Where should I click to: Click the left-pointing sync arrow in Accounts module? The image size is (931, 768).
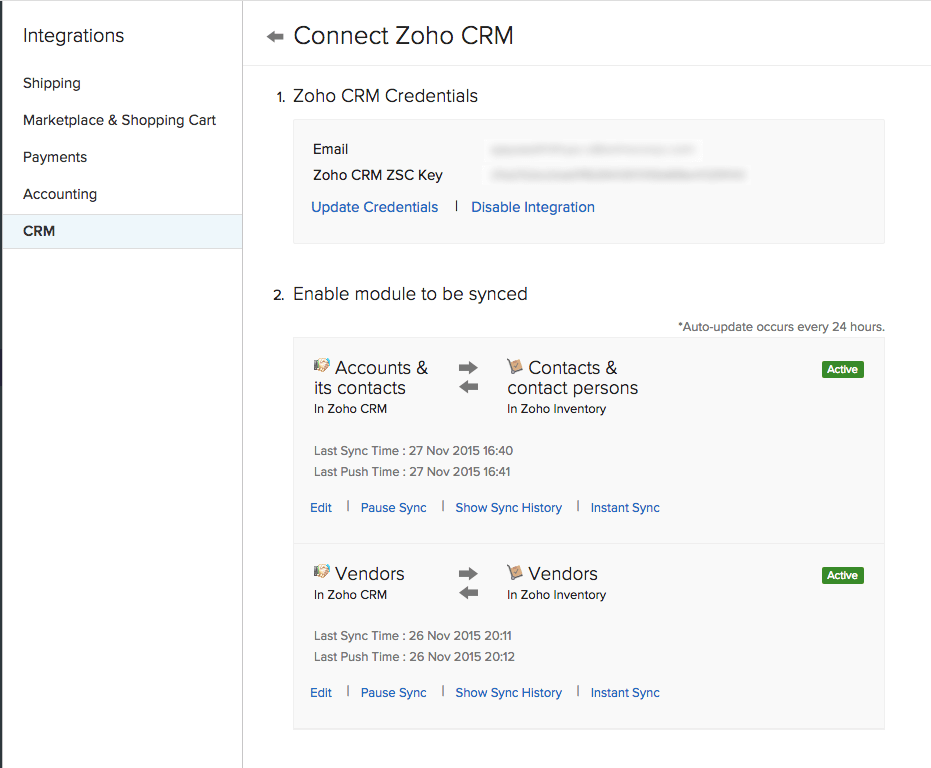pyautogui.click(x=468, y=387)
